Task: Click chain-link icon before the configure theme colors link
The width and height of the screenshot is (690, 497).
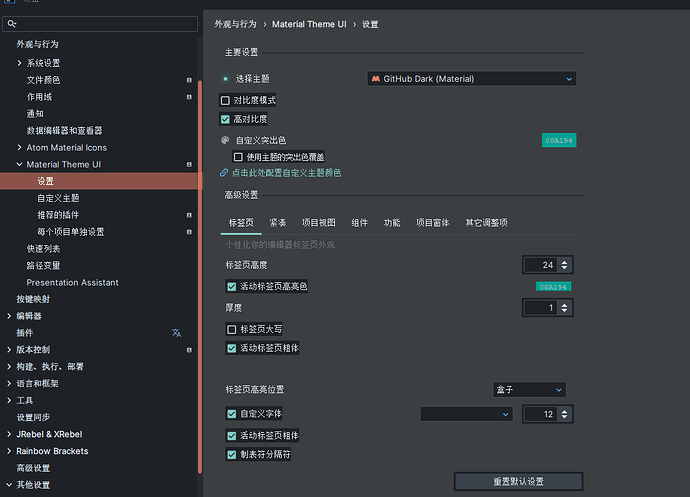Action: tap(224, 173)
